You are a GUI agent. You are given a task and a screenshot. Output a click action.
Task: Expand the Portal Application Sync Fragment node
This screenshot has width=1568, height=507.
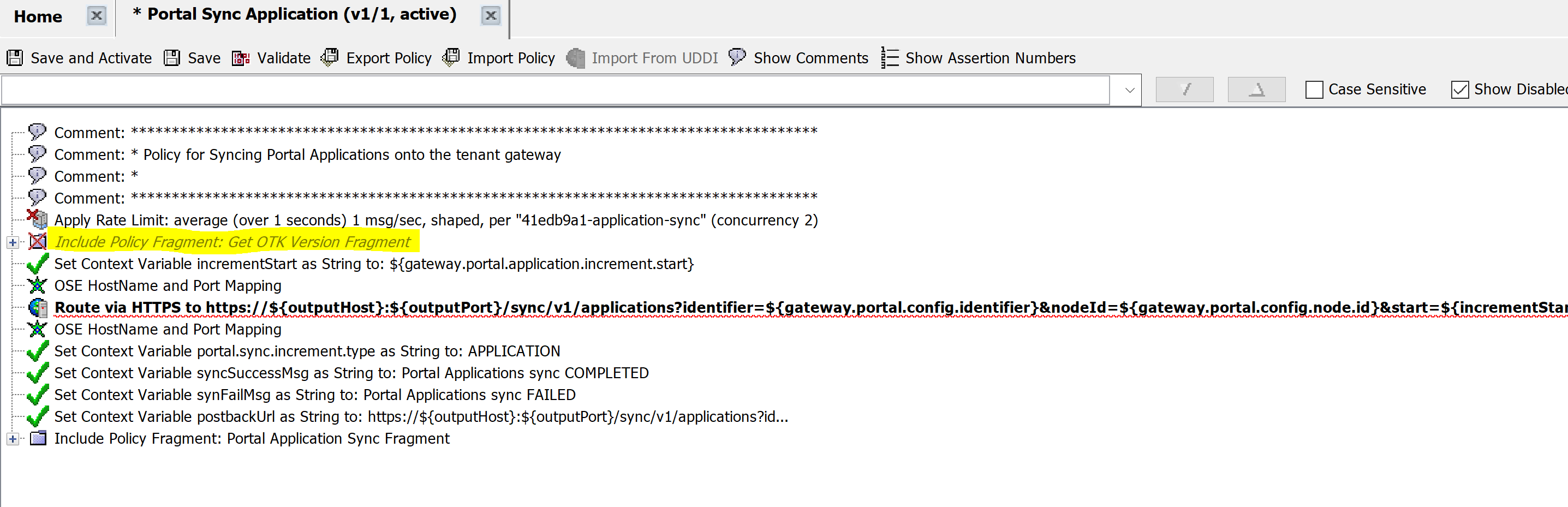[12, 439]
